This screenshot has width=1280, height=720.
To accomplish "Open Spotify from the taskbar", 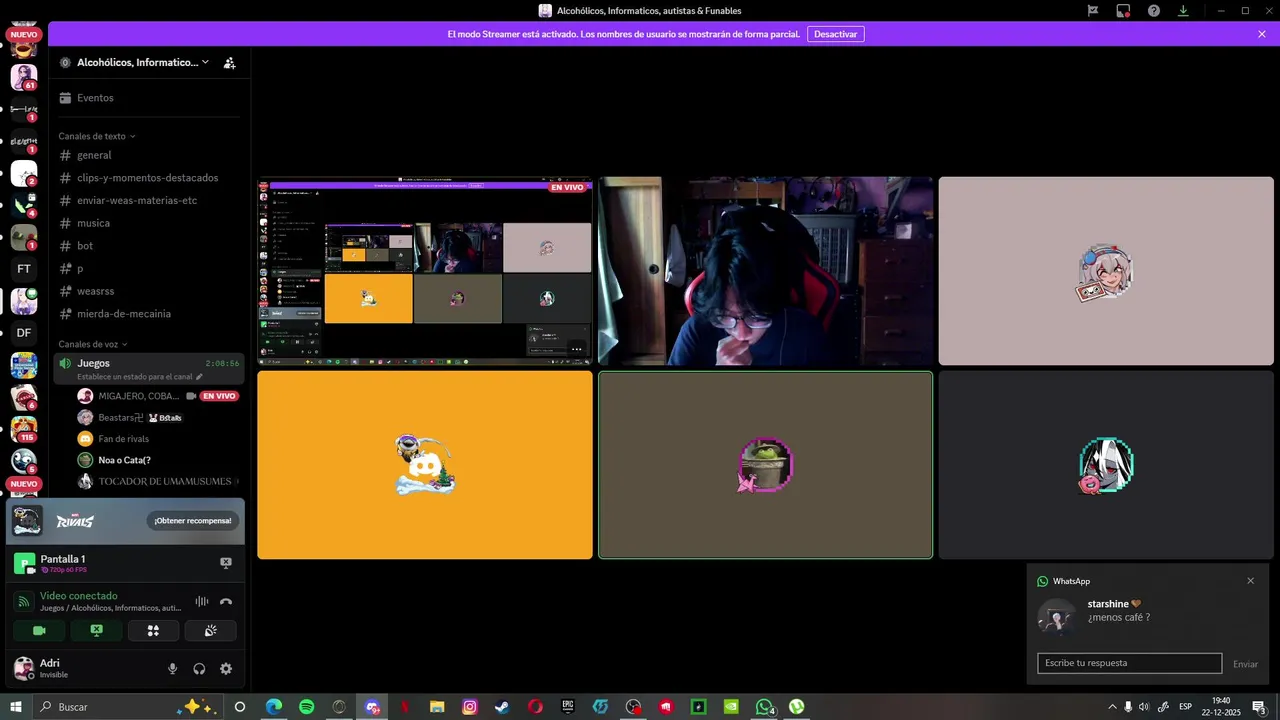I will (x=306, y=707).
